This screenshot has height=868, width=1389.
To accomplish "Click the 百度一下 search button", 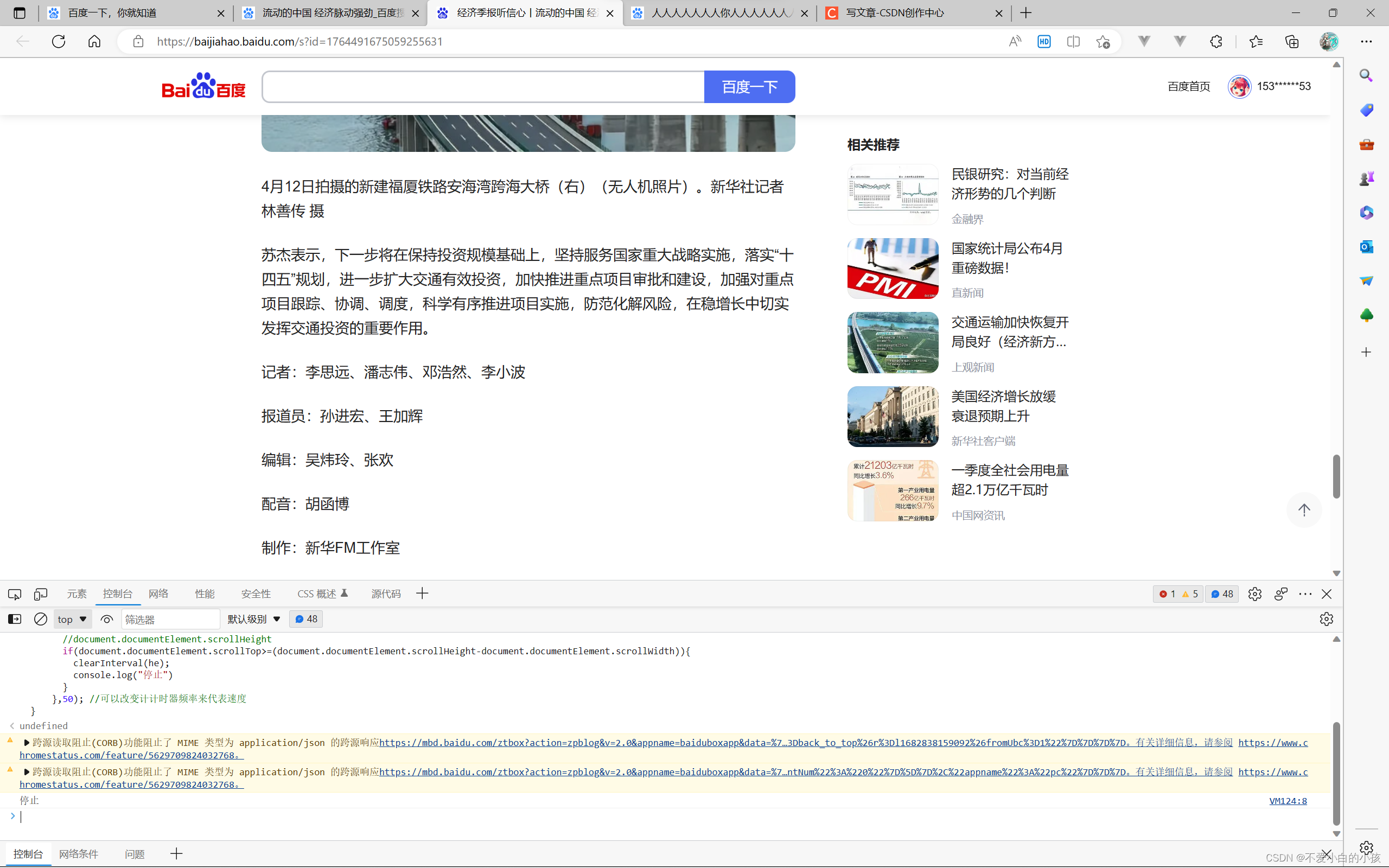I will coord(749,87).
